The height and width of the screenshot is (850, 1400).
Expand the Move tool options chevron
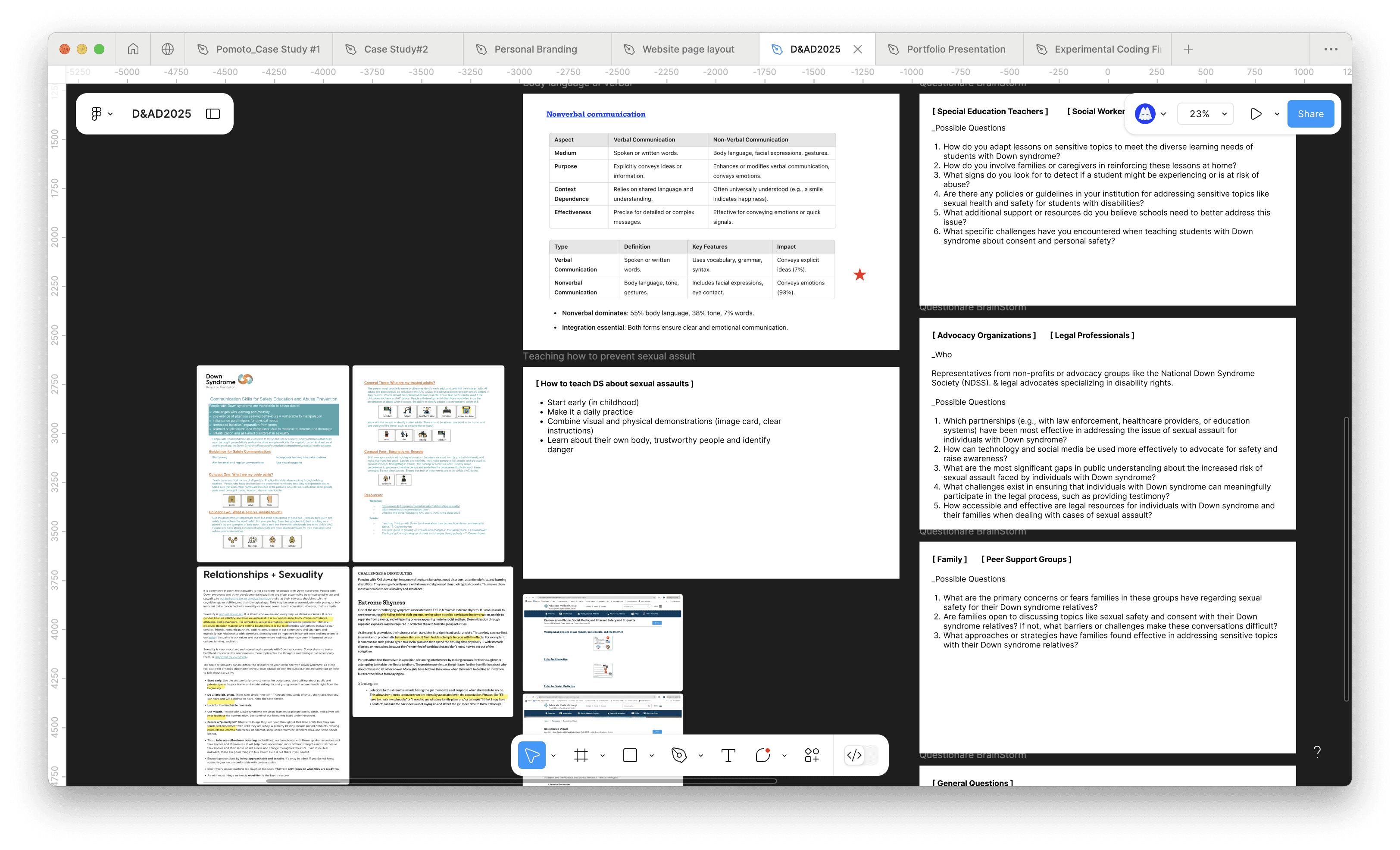(x=553, y=755)
